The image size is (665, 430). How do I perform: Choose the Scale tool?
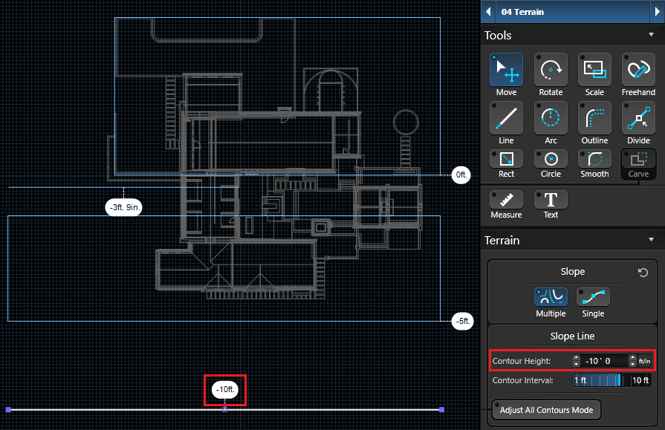594,70
